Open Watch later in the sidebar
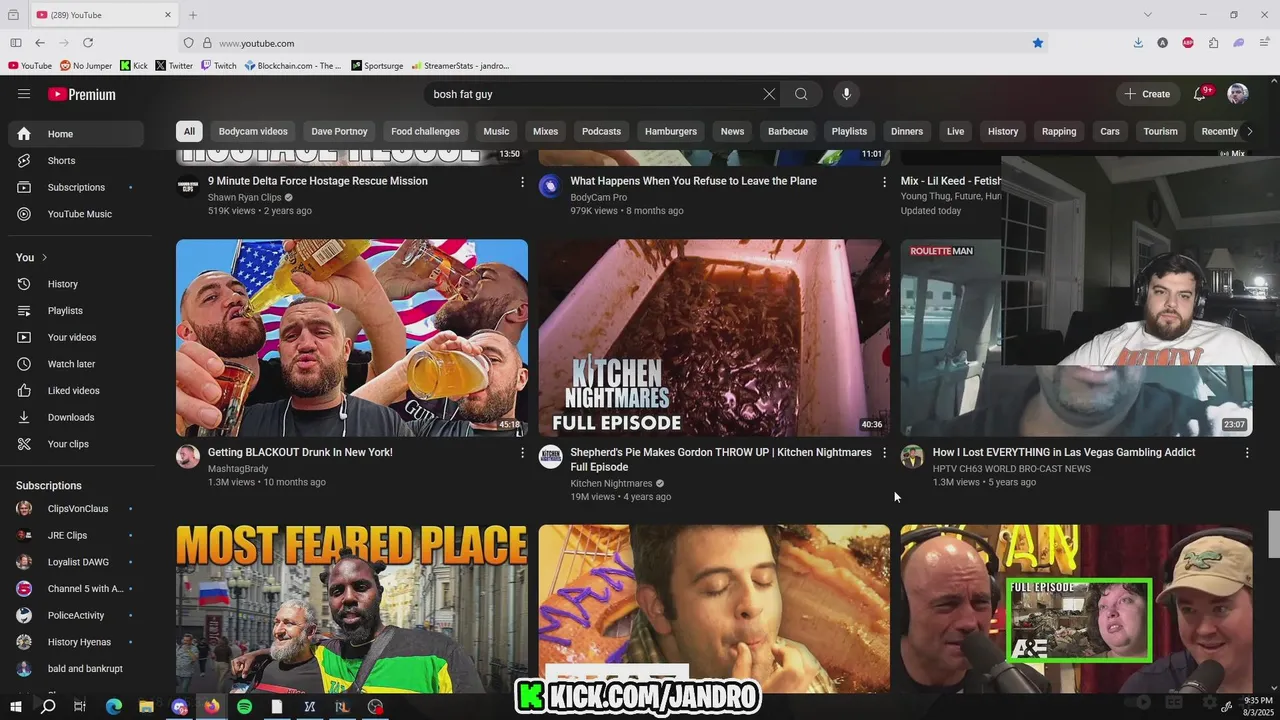 76,364
